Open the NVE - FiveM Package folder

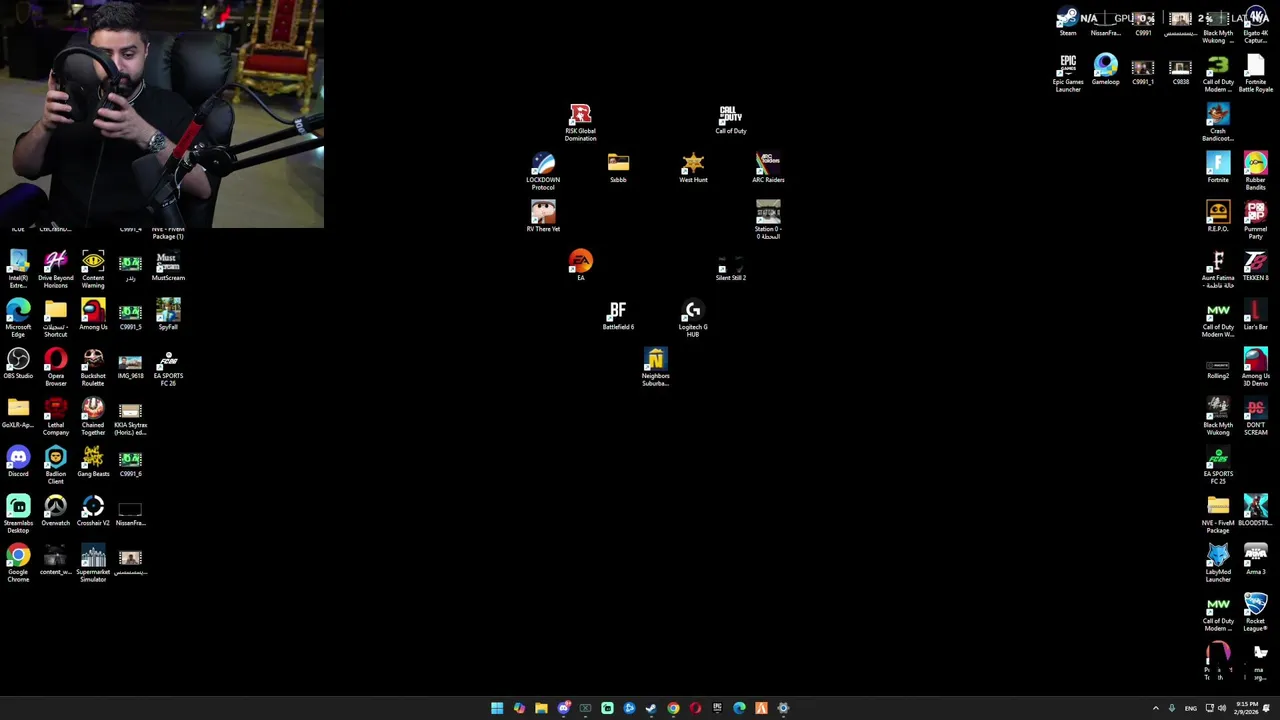coord(1218,515)
